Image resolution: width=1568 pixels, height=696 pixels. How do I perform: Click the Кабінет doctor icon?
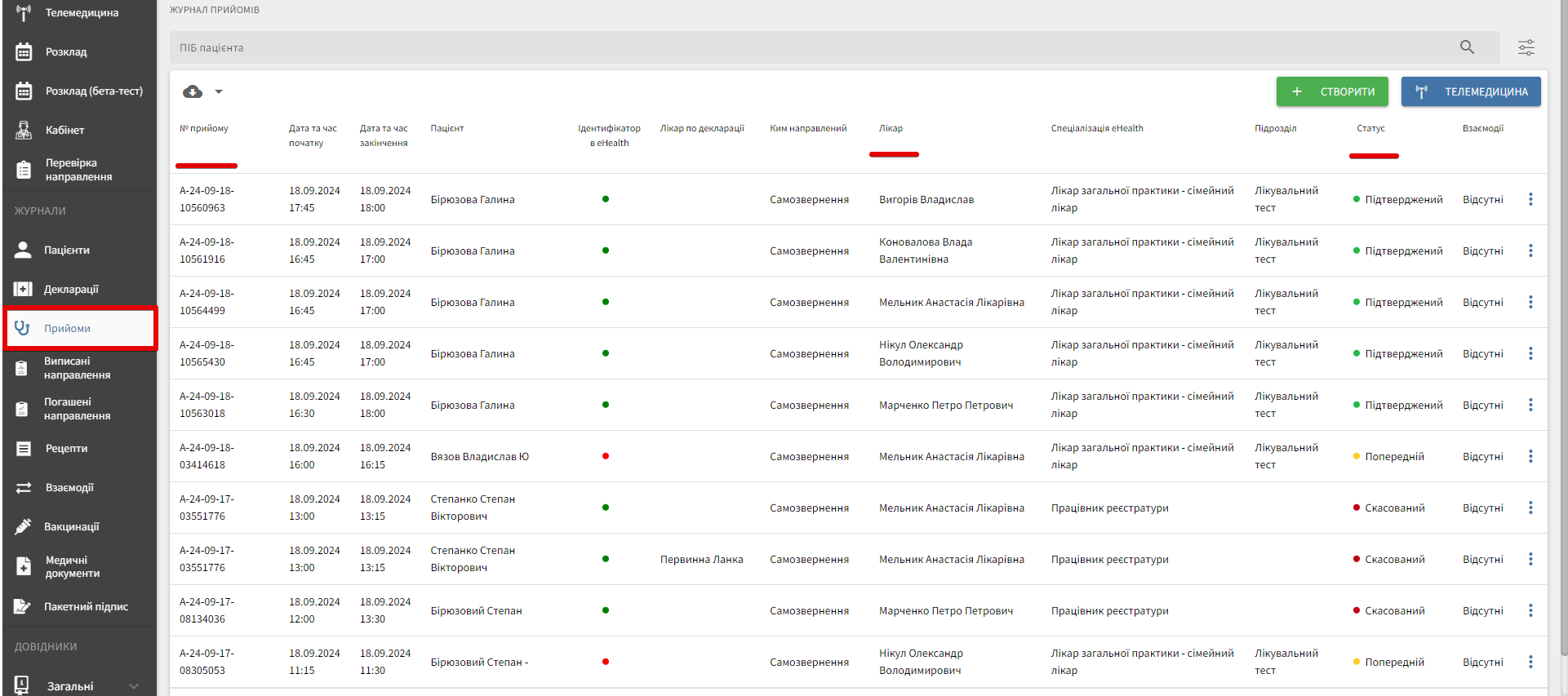[24, 130]
